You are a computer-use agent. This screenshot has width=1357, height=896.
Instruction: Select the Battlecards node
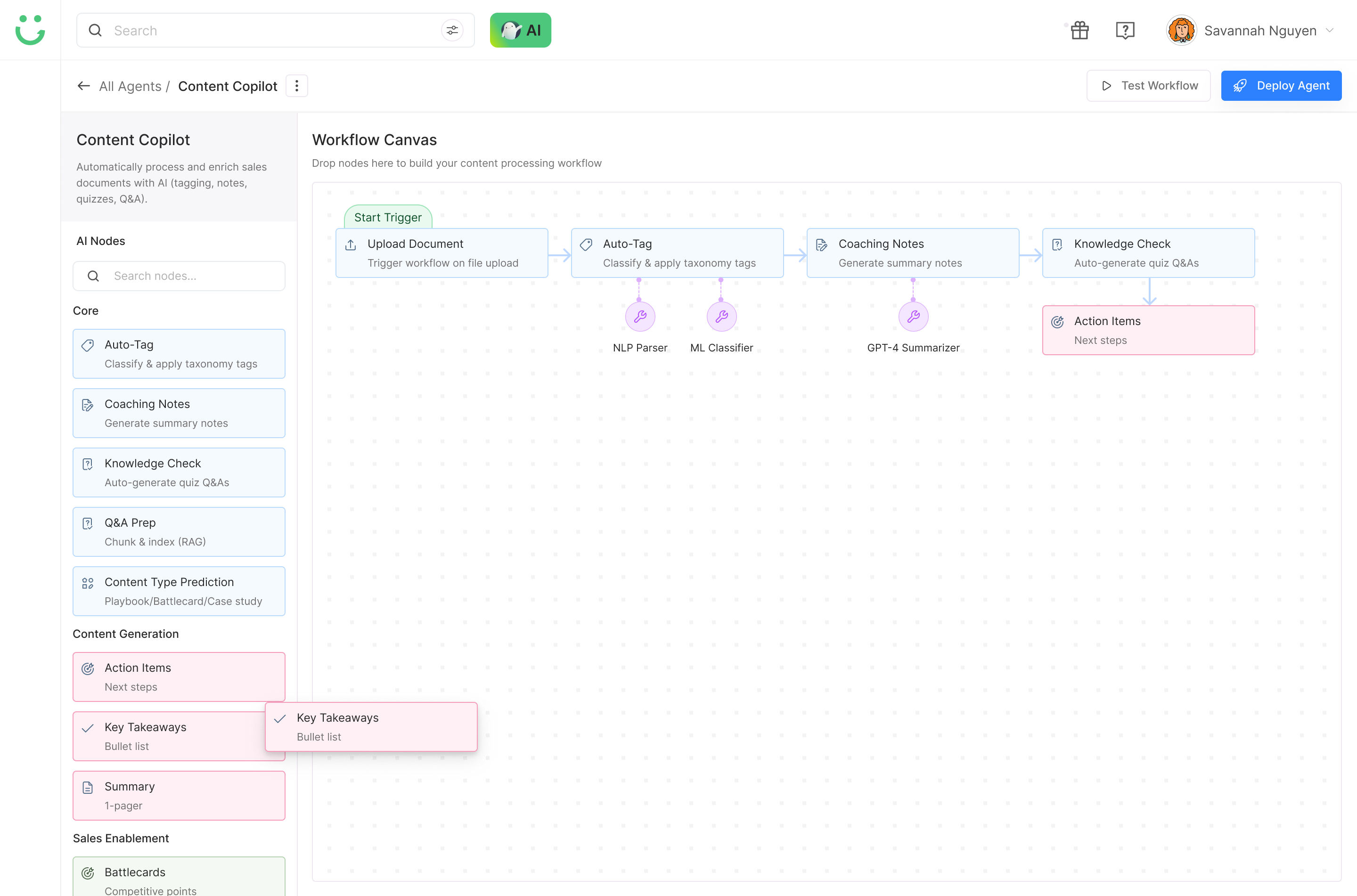point(179,877)
